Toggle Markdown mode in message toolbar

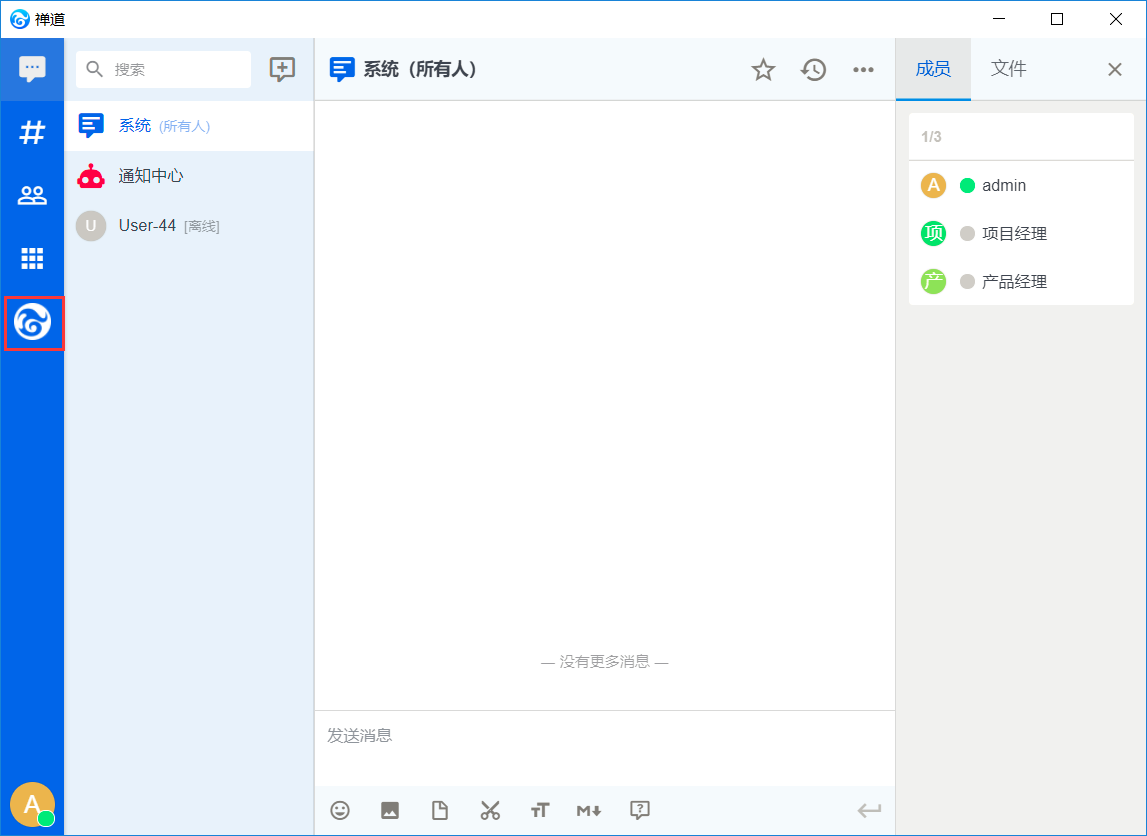[589, 810]
